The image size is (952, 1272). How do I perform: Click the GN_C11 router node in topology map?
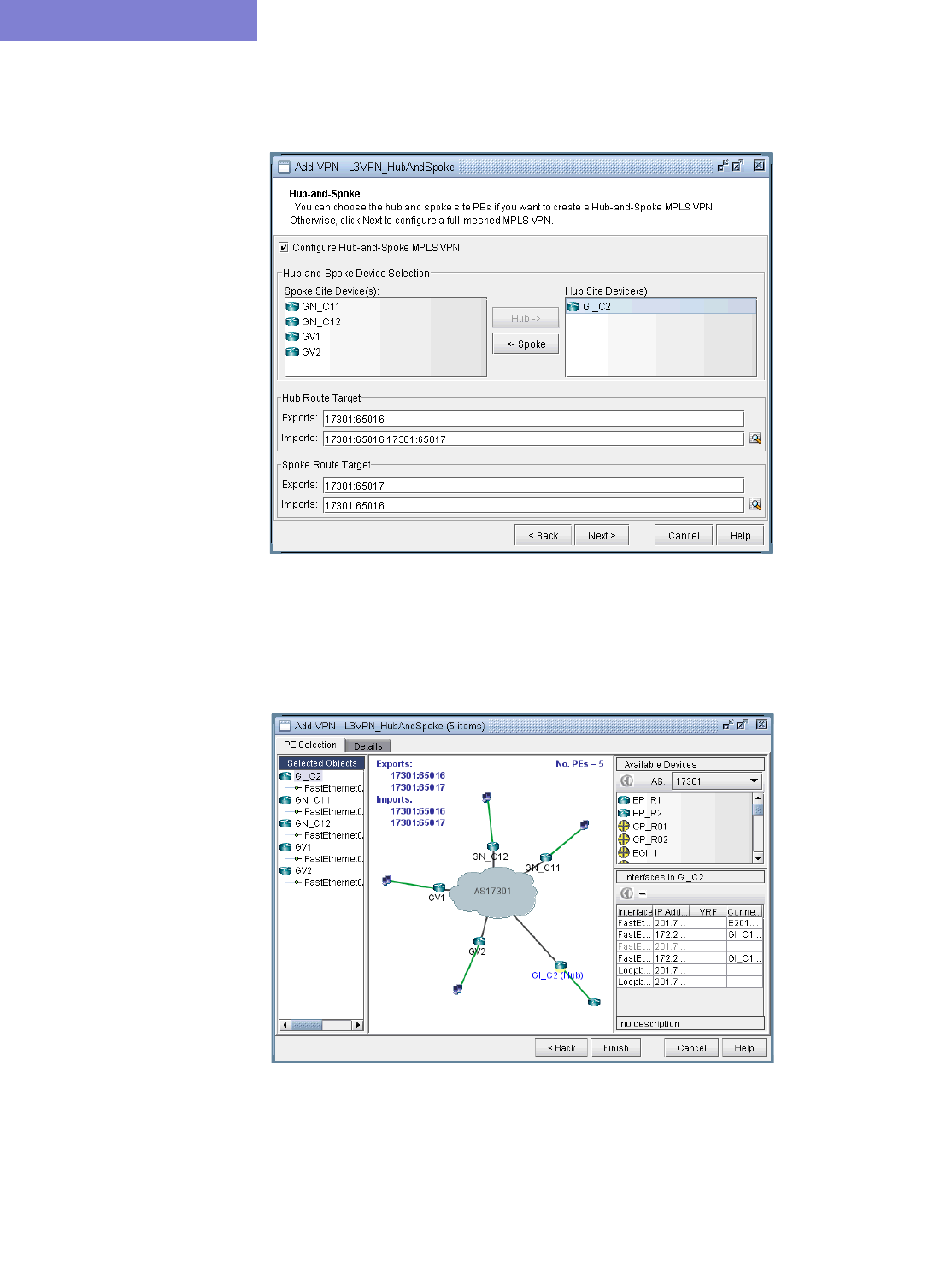click(545, 857)
